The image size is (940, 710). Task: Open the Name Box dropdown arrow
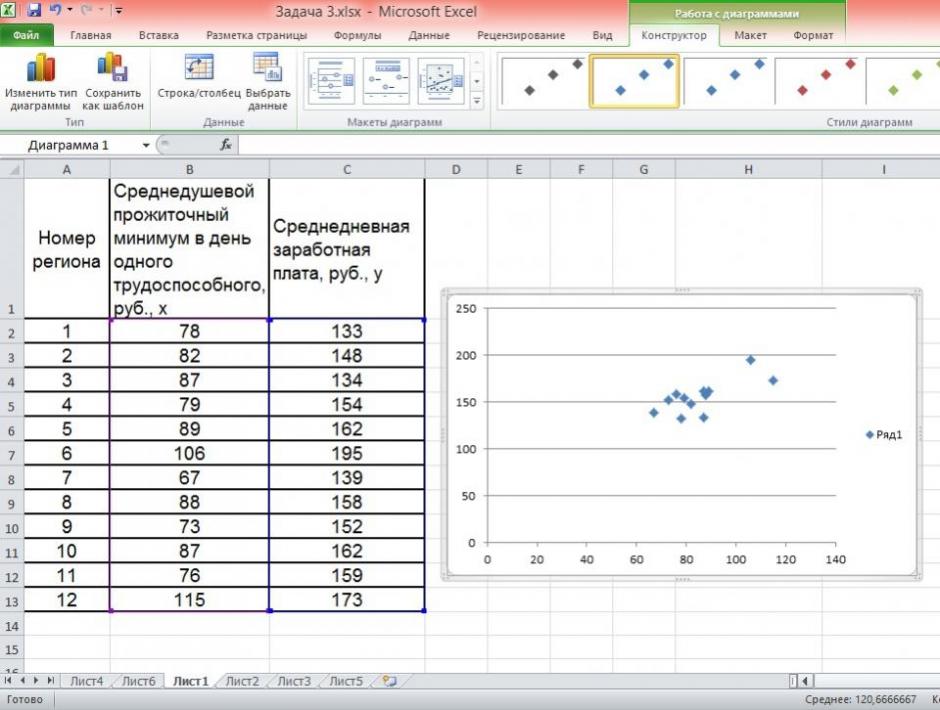146,145
